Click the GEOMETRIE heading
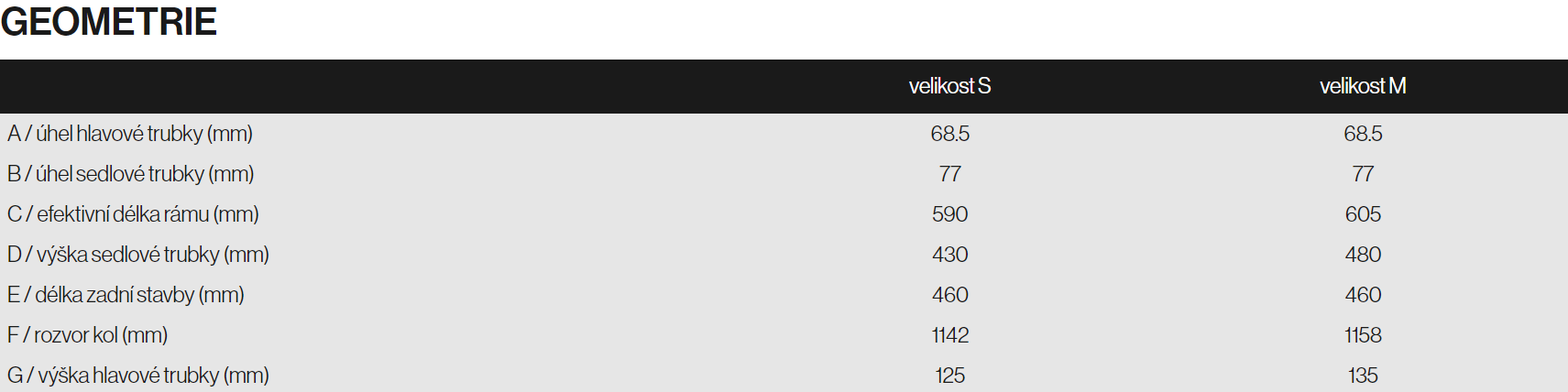 pyautogui.click(x=109, y=21)
